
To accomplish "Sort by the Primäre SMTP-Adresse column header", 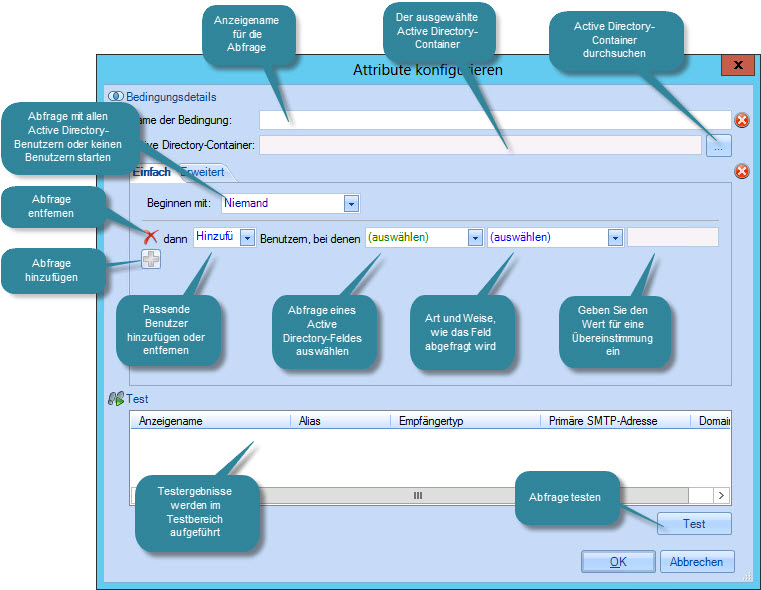I will 615,421.
